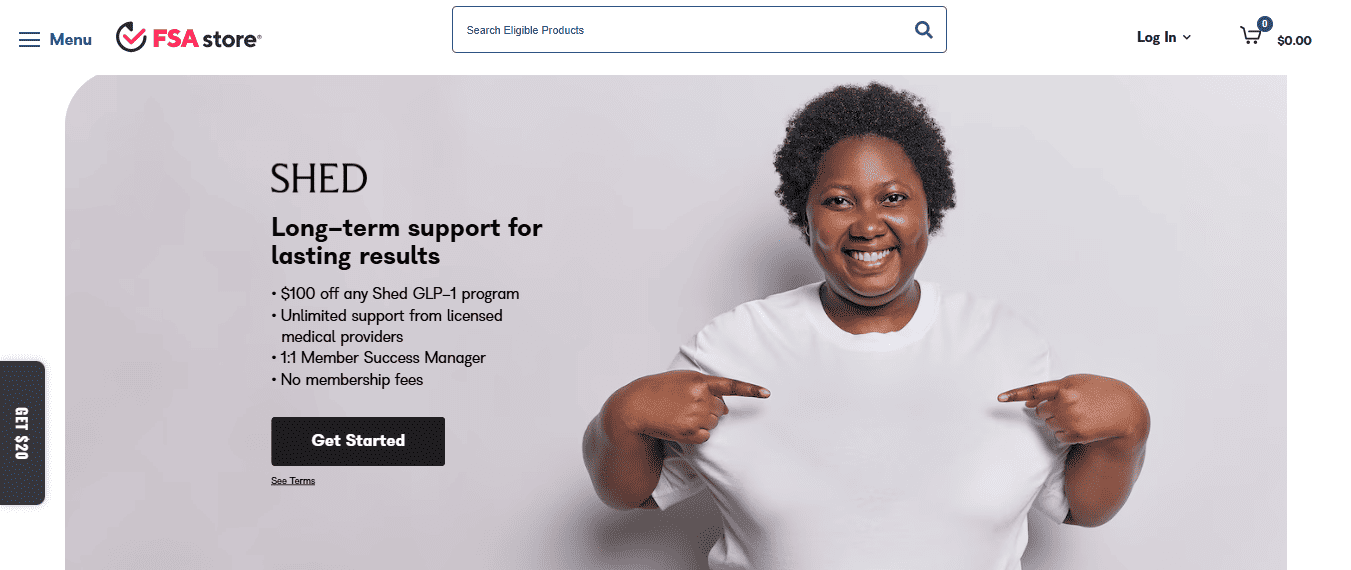The image size is (1351, 570).
Task: Open the See Terms link
Action: coord(293,481)
